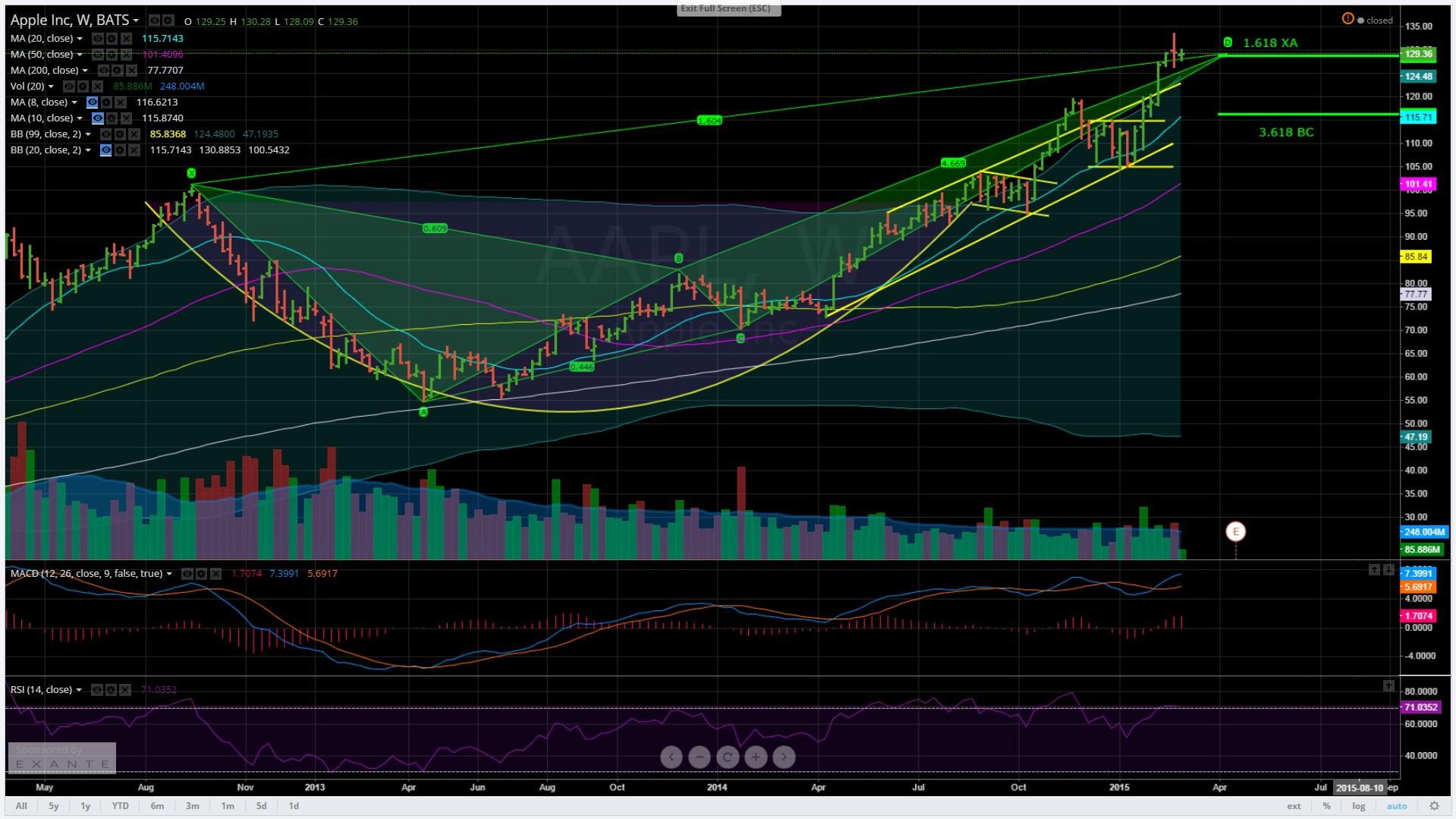Image resolution: width=1456 pixels, height=819 pixels.
Task: Expand the MA (8, close) dropdown arrow
Action: tap(74, 102)
